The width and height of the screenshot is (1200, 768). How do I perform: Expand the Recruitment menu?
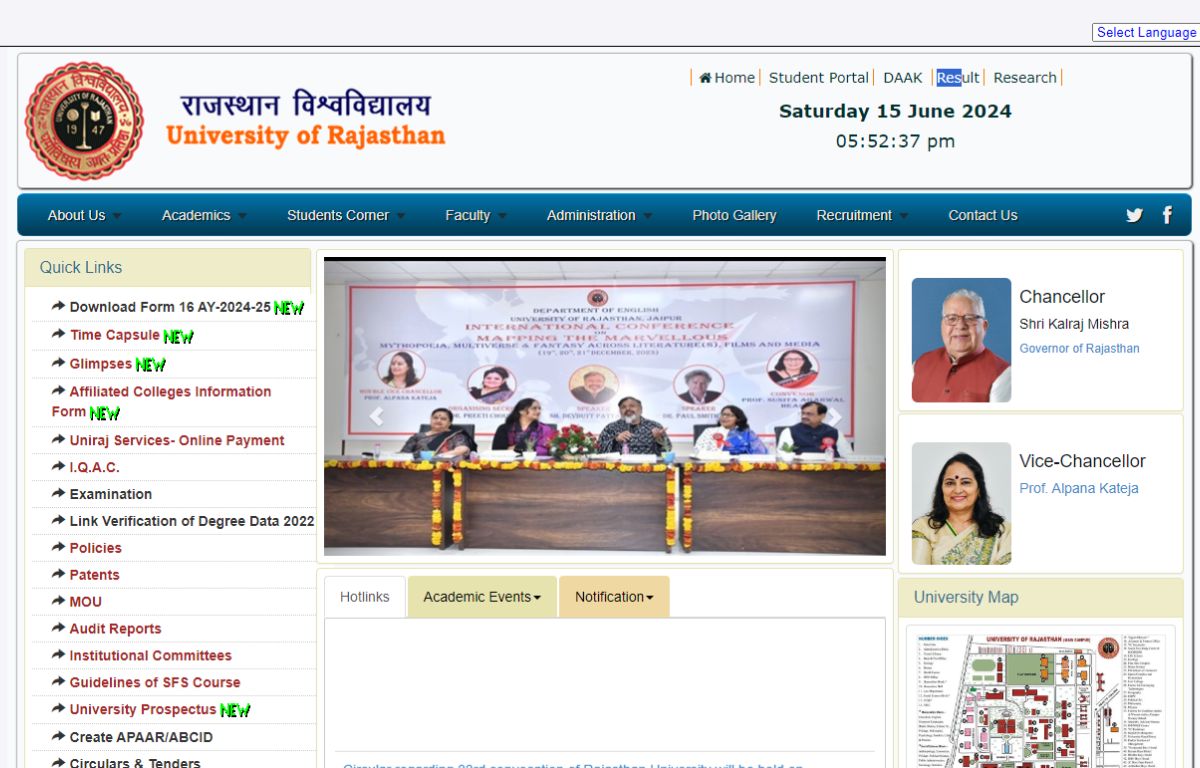click(x=862, y=215)
